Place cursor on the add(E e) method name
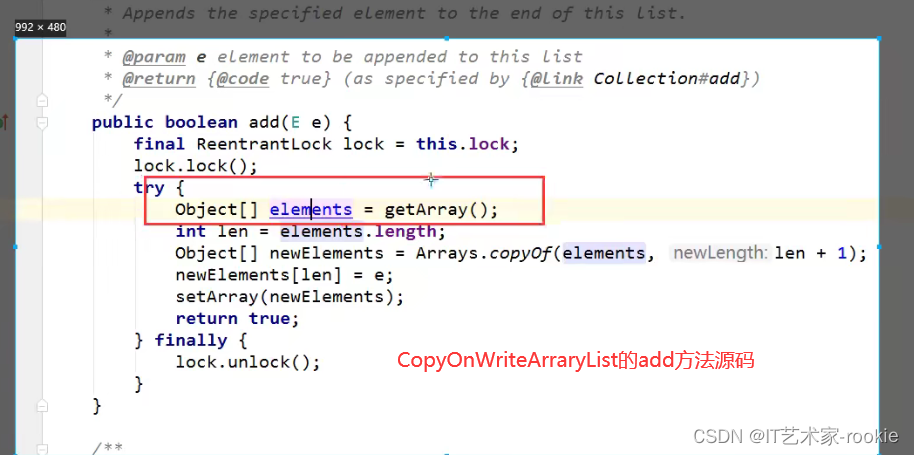Image resolution: width=914 pixels, height=455 pixels. [264, 123]
